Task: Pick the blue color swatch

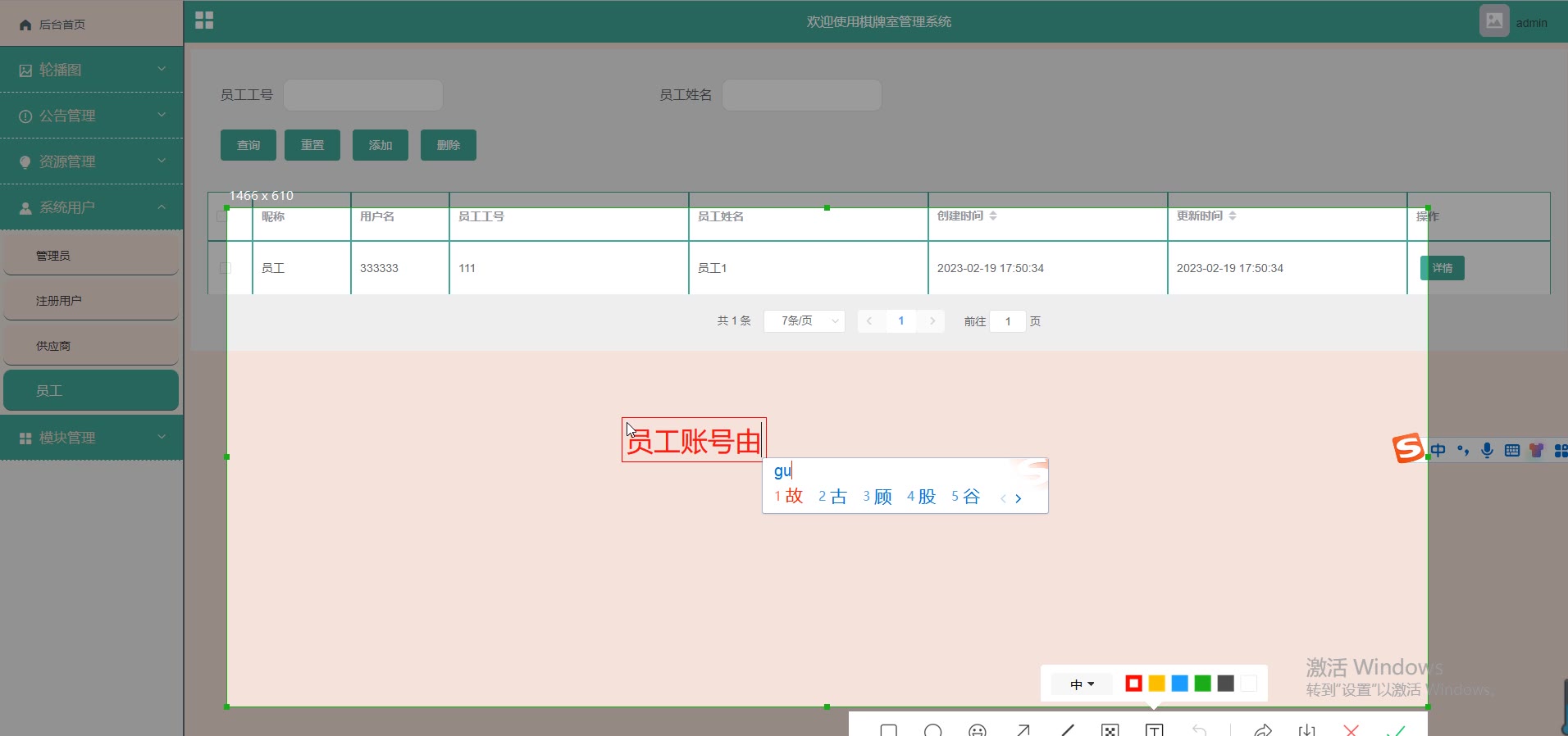Action: (1179, 684)
